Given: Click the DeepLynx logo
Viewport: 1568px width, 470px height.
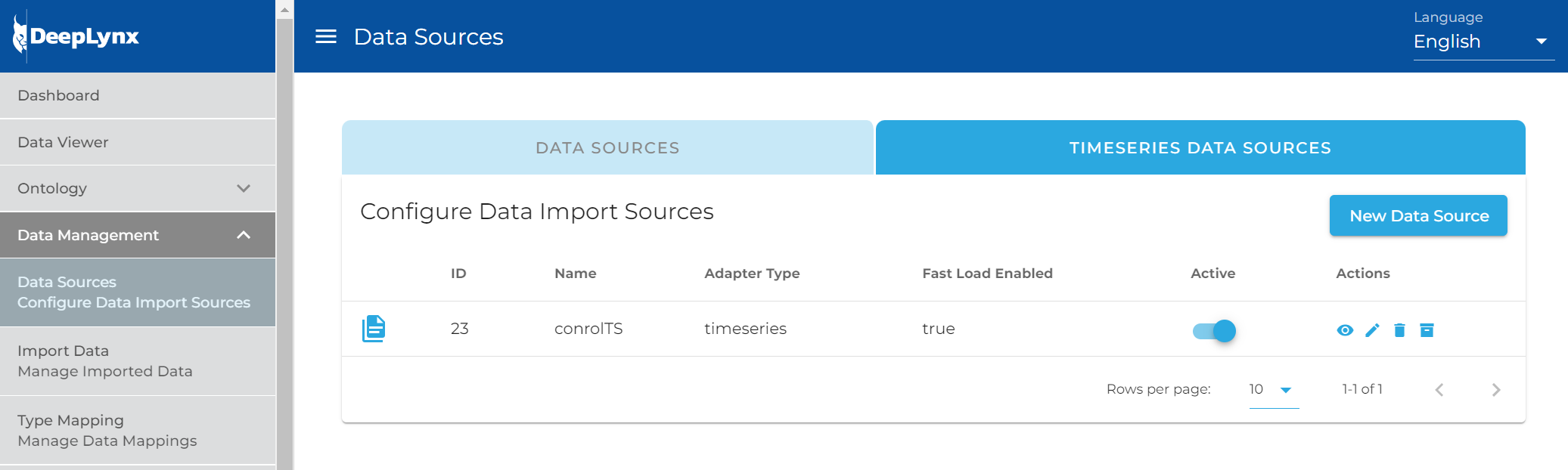Looking at the screenshot, I should 76,36.
